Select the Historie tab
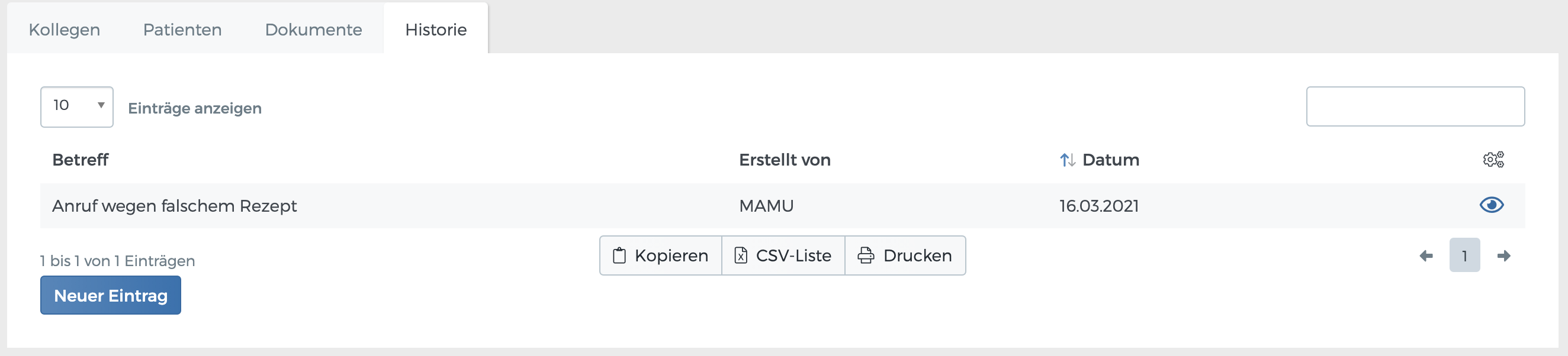This screenshot has width=1568, height=356. tap(436, 29)
